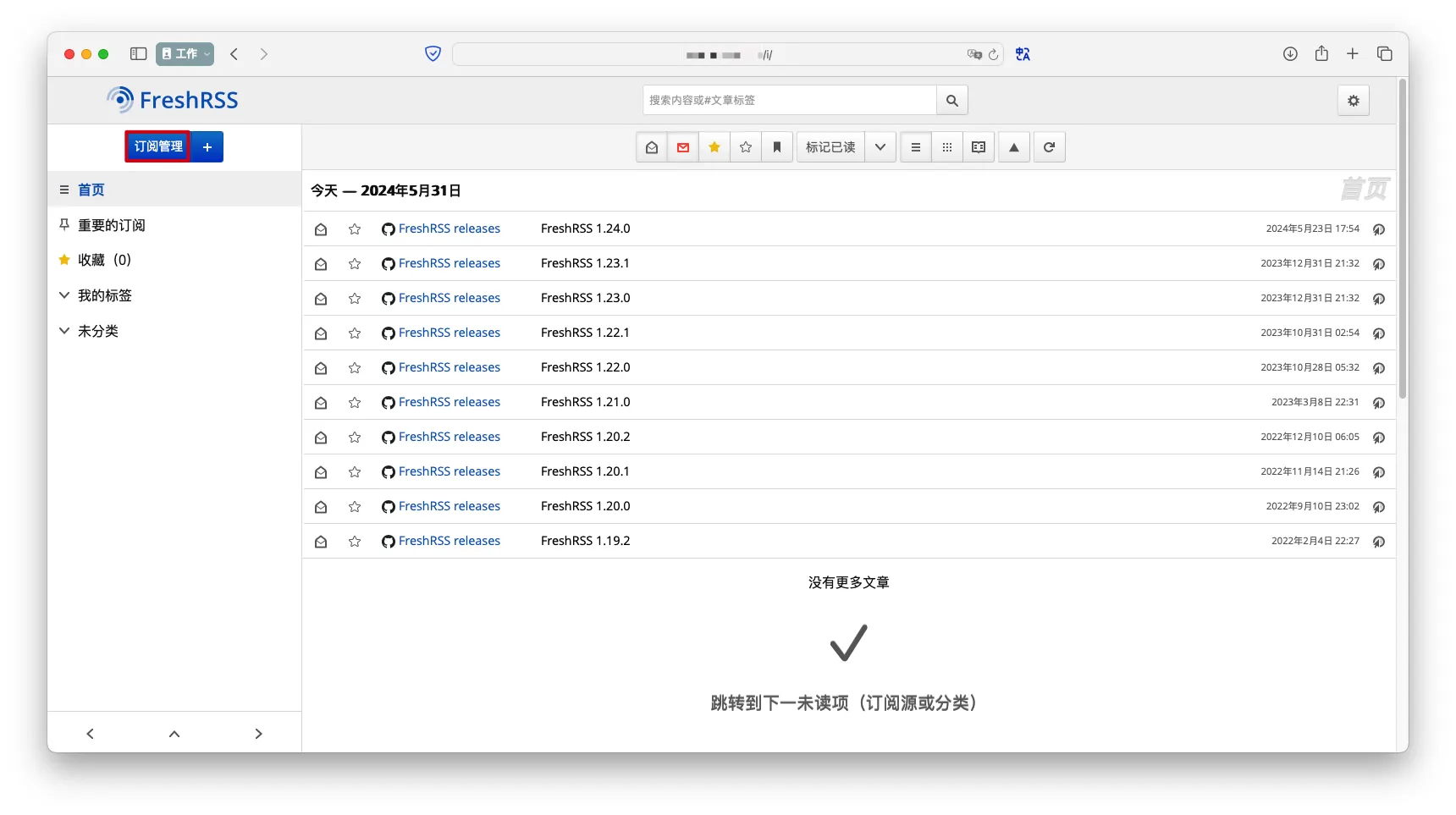Switch to global grid view icon
The height and width of the screenshot is (815, 1456).
pos(947,147)
